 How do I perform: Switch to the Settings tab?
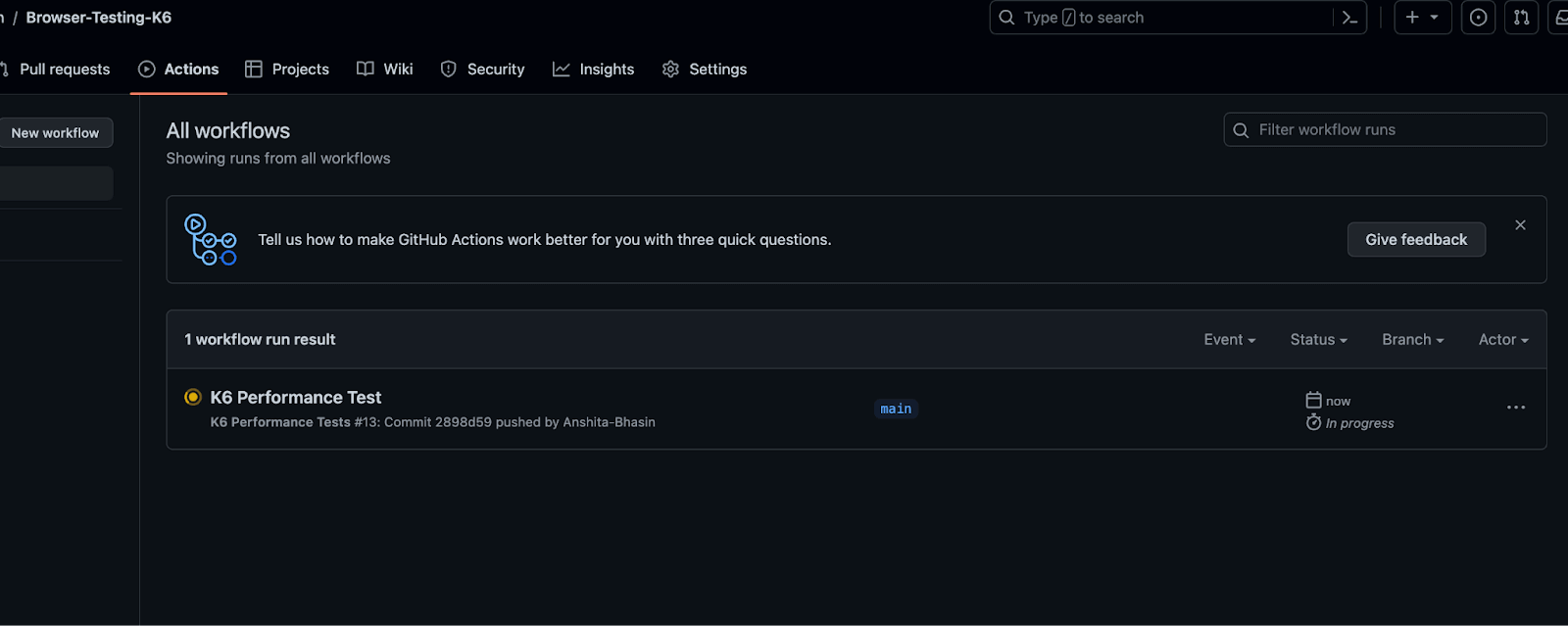coord(717,69)
